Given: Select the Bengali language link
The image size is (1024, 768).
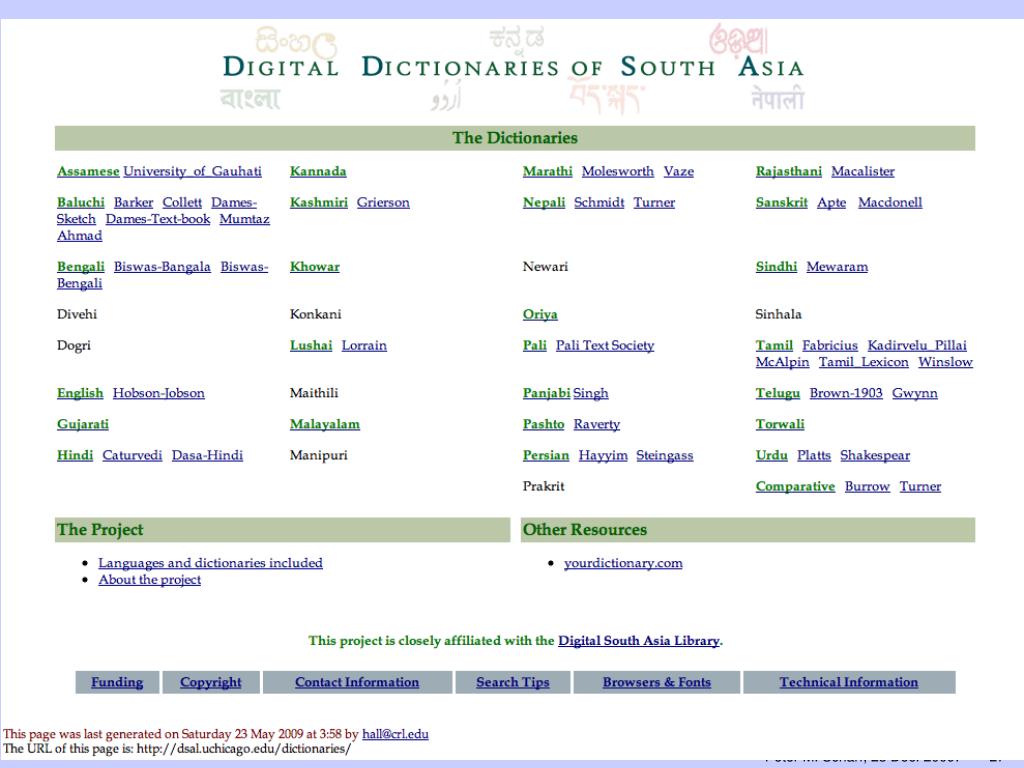Looking at the screenshot, I should (x=80, y=266).
